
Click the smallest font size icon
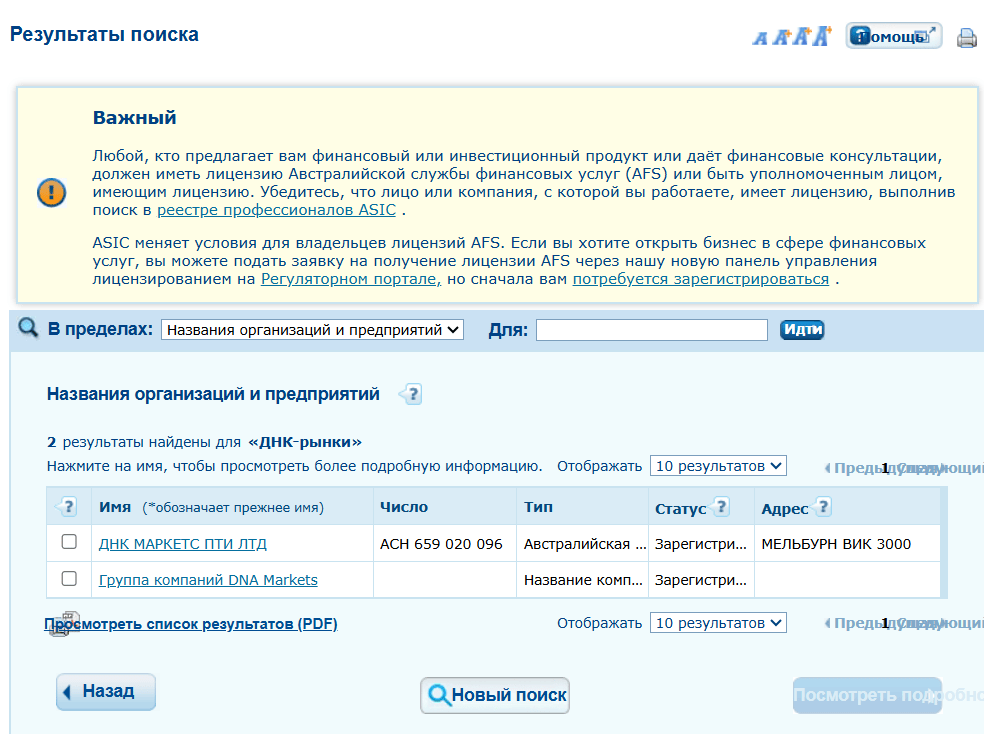[x=761, y=36]
